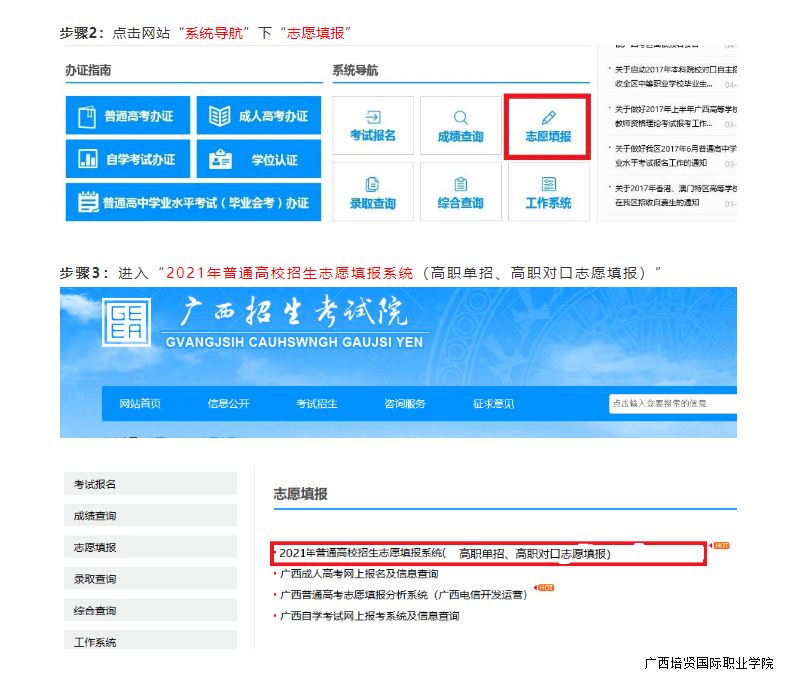Open 普通高中学业水平考试办证 button

(193, 202)
